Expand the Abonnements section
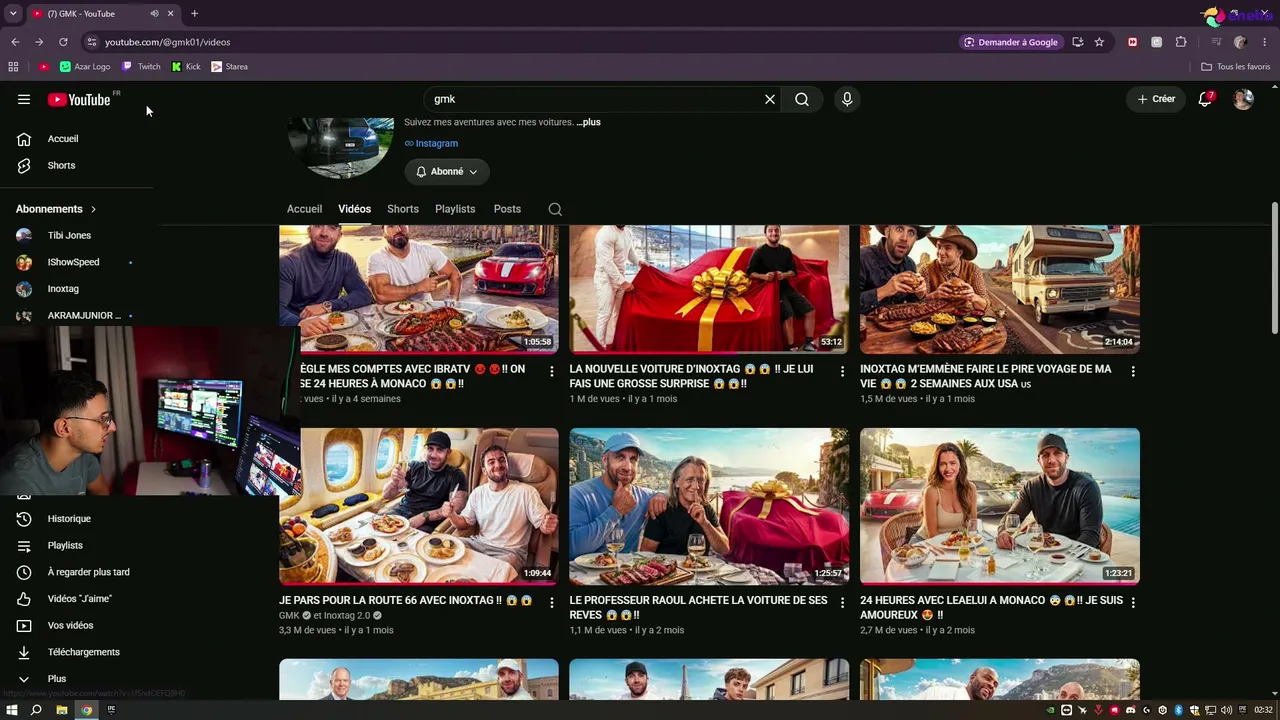Image resolution: width=1280 pixels, height=720 pixels. point(56,209)
